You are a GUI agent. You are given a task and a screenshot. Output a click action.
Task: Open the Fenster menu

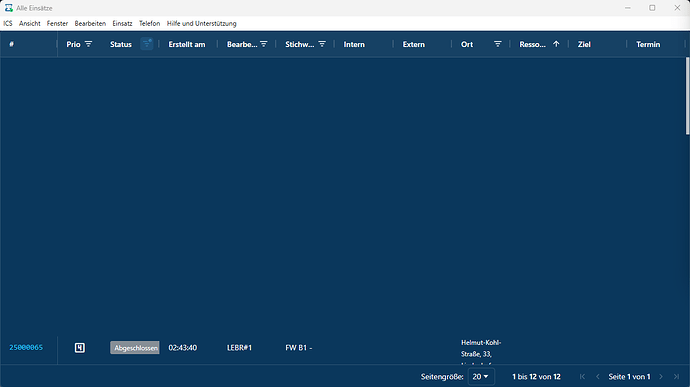click(x=57, y=23)
